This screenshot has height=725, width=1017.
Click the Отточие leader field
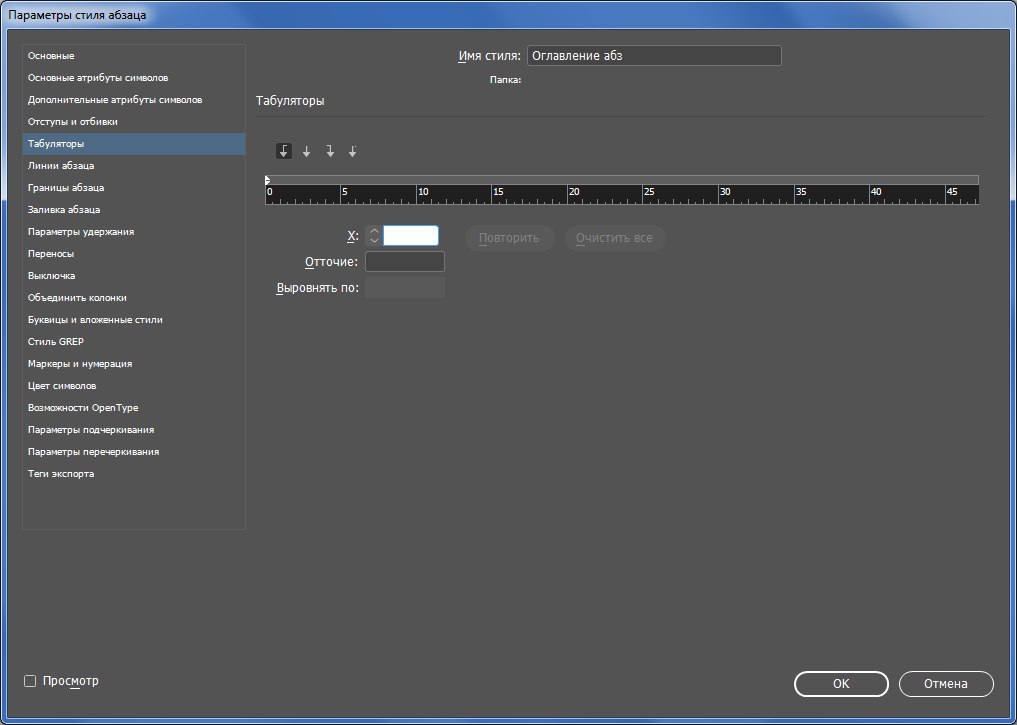pyautogui.click(x=405, y=262)
